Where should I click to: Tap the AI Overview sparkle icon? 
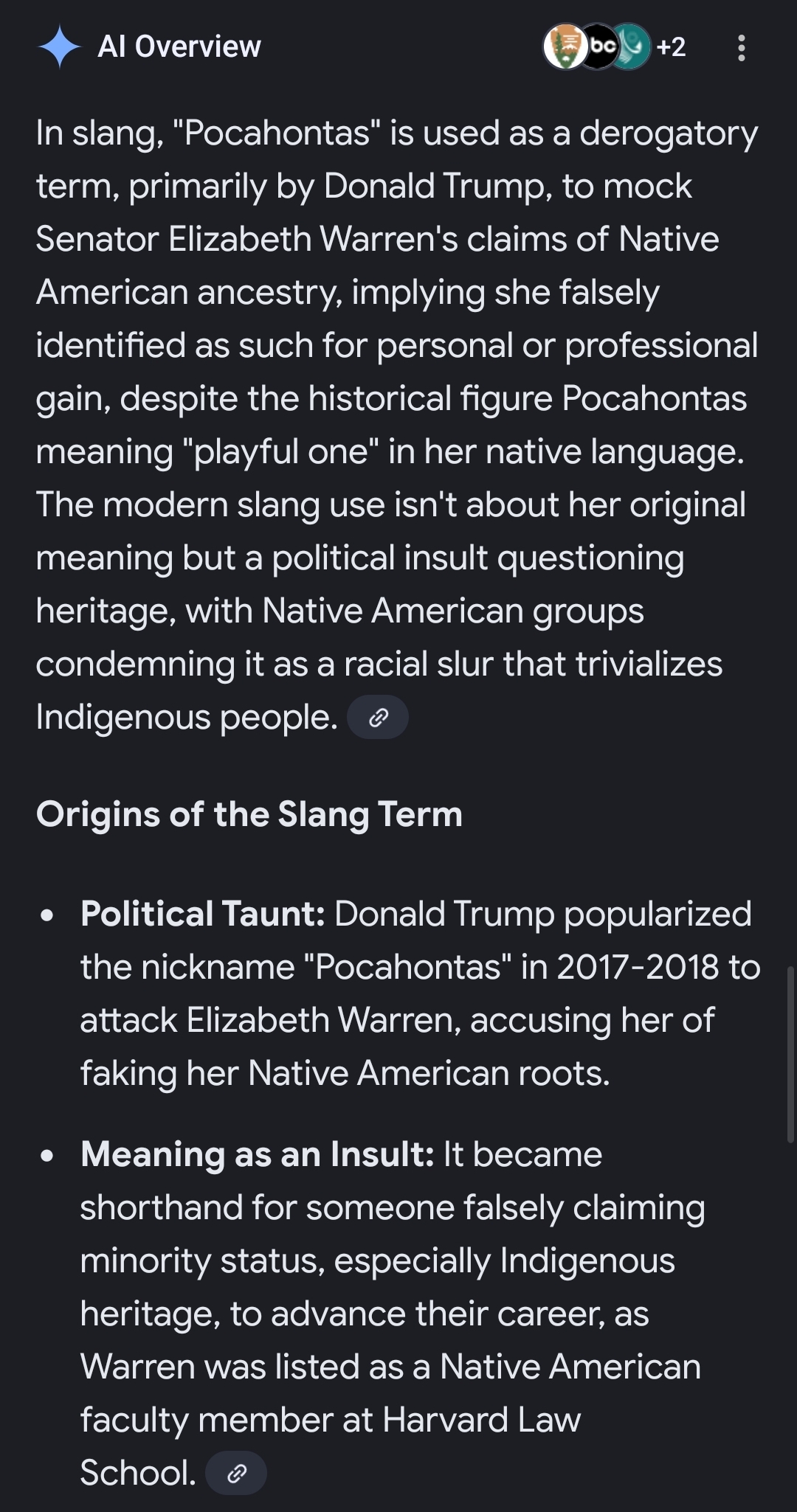point(59,47)
